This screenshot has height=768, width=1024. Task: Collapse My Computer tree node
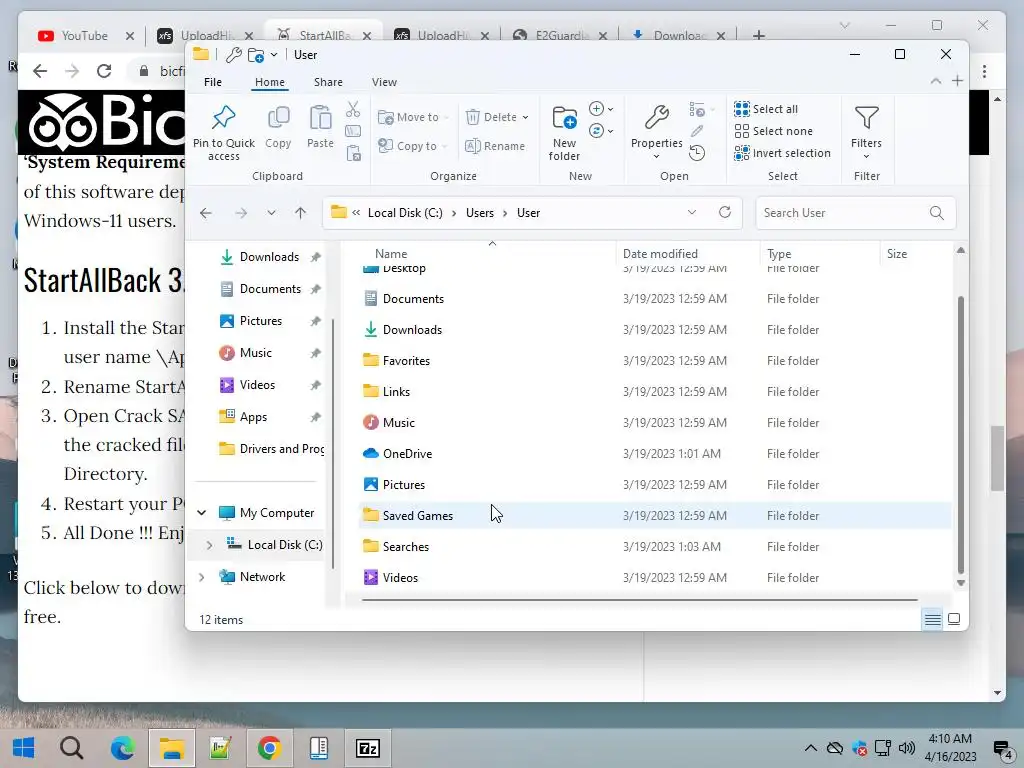coord(202,513)
